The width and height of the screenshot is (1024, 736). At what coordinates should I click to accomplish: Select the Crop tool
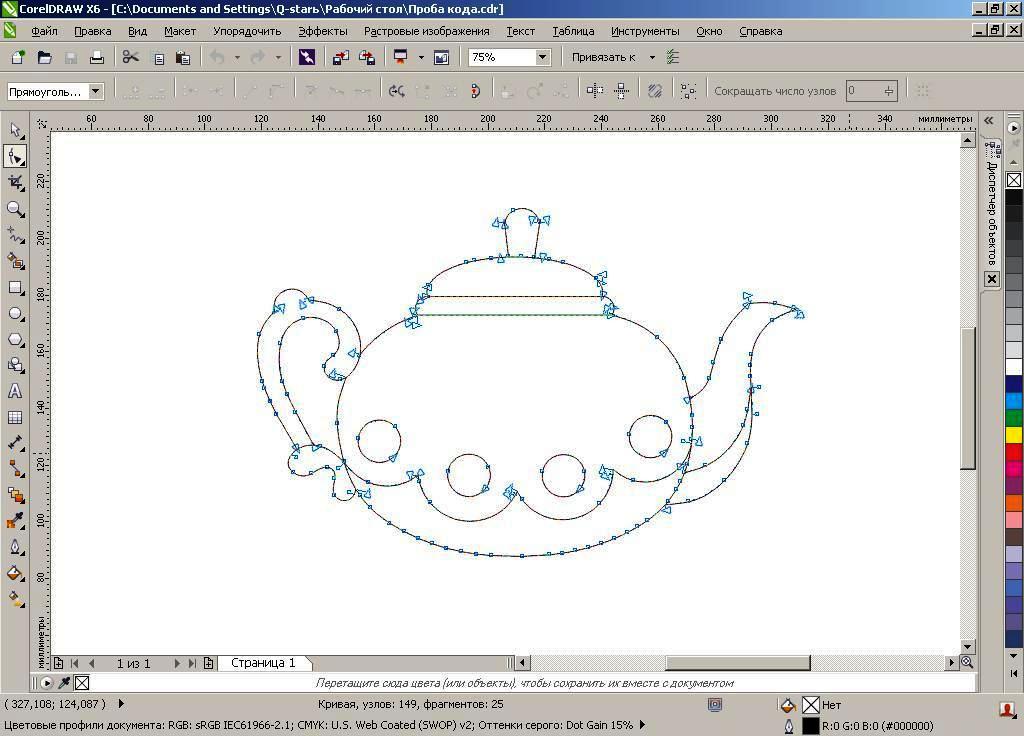[x=15, y=183]
